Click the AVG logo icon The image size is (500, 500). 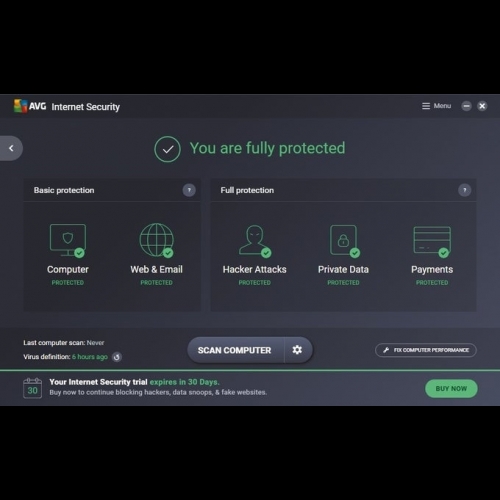coord(20,106)
